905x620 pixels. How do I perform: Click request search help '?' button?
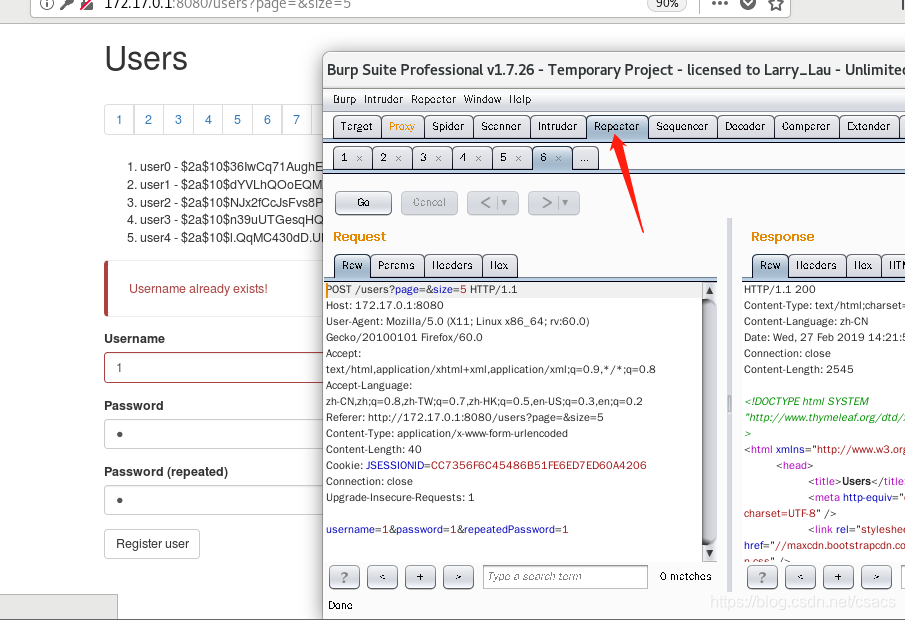tap(344, 577)
